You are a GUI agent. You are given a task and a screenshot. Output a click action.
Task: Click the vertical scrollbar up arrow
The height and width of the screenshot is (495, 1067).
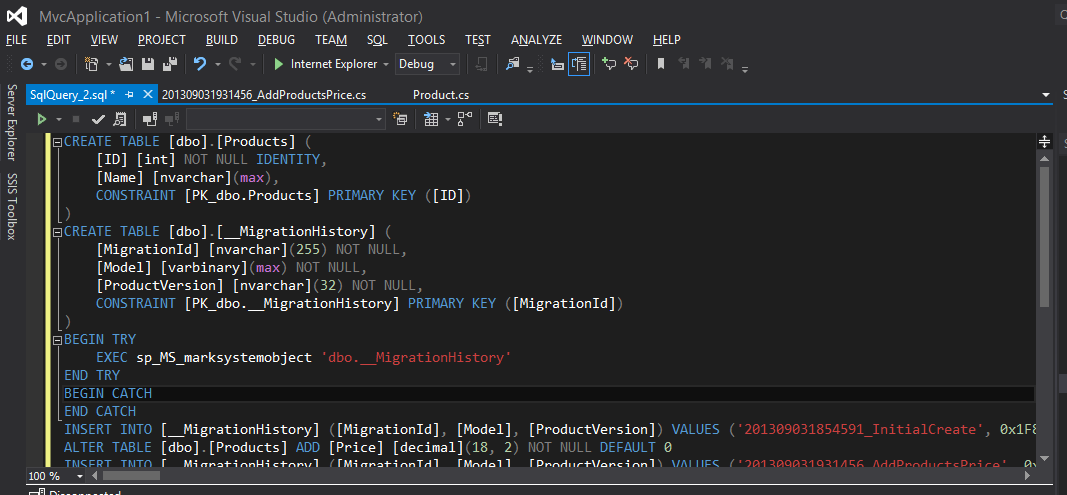pyautogui.click(x=1045, y=159)
